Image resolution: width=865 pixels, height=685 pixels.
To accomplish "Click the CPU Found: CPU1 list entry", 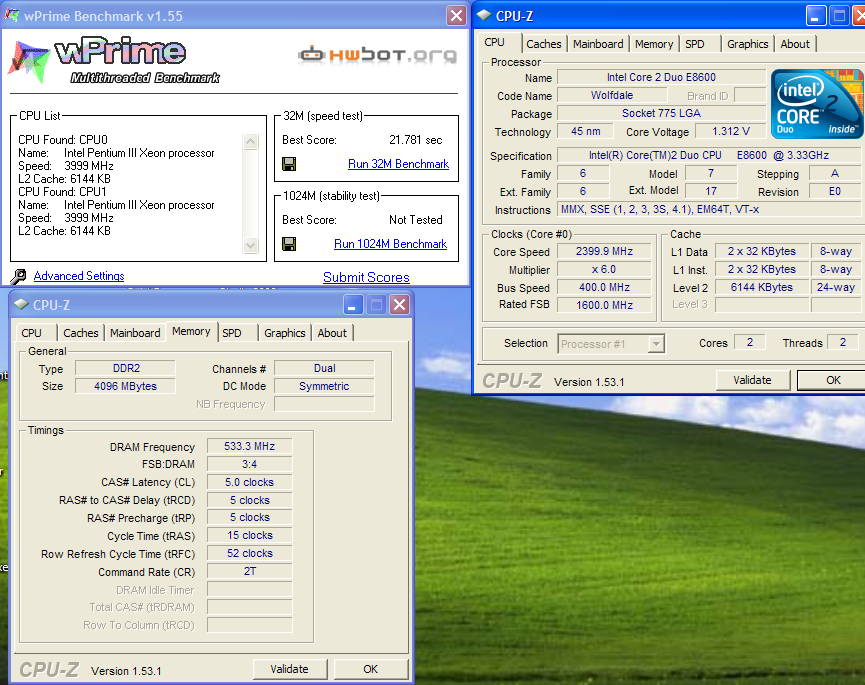I will coord(62,192).
